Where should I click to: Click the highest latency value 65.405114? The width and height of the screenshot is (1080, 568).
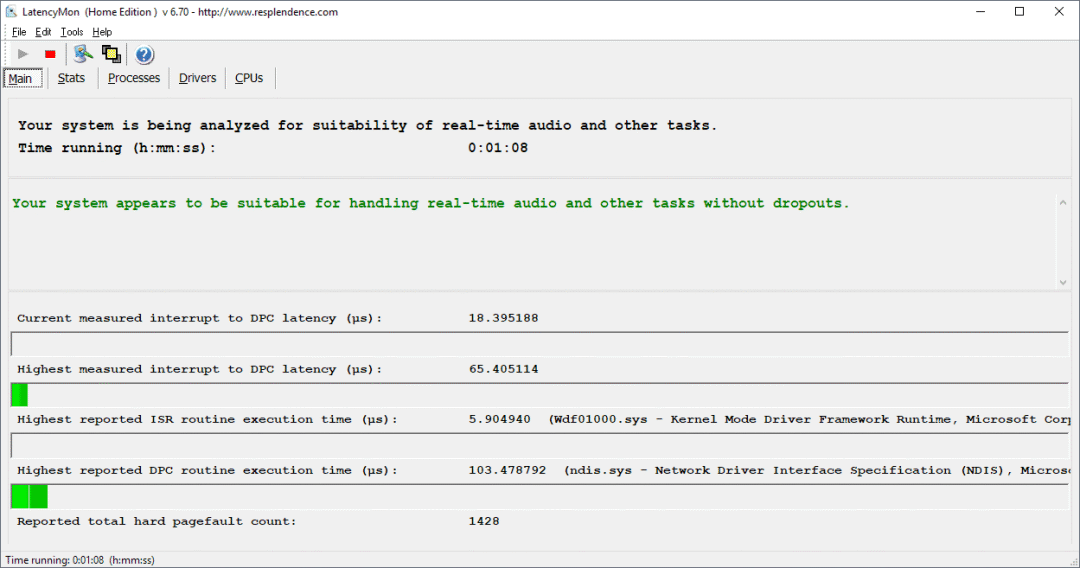(x=503, y=369)
